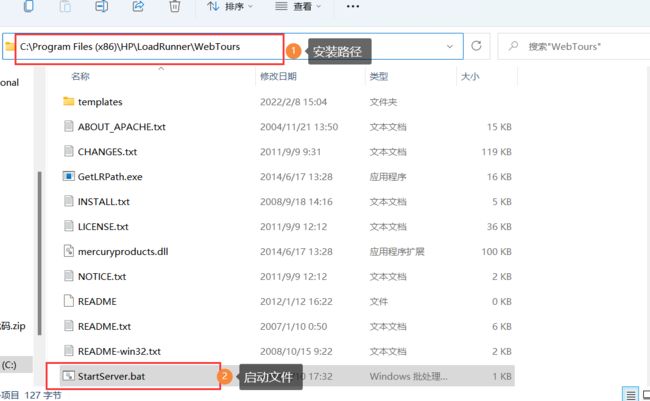Open the 查看 view dropdown
The height and width of the screenshot is (401, 650).
[x=298, y=6]
